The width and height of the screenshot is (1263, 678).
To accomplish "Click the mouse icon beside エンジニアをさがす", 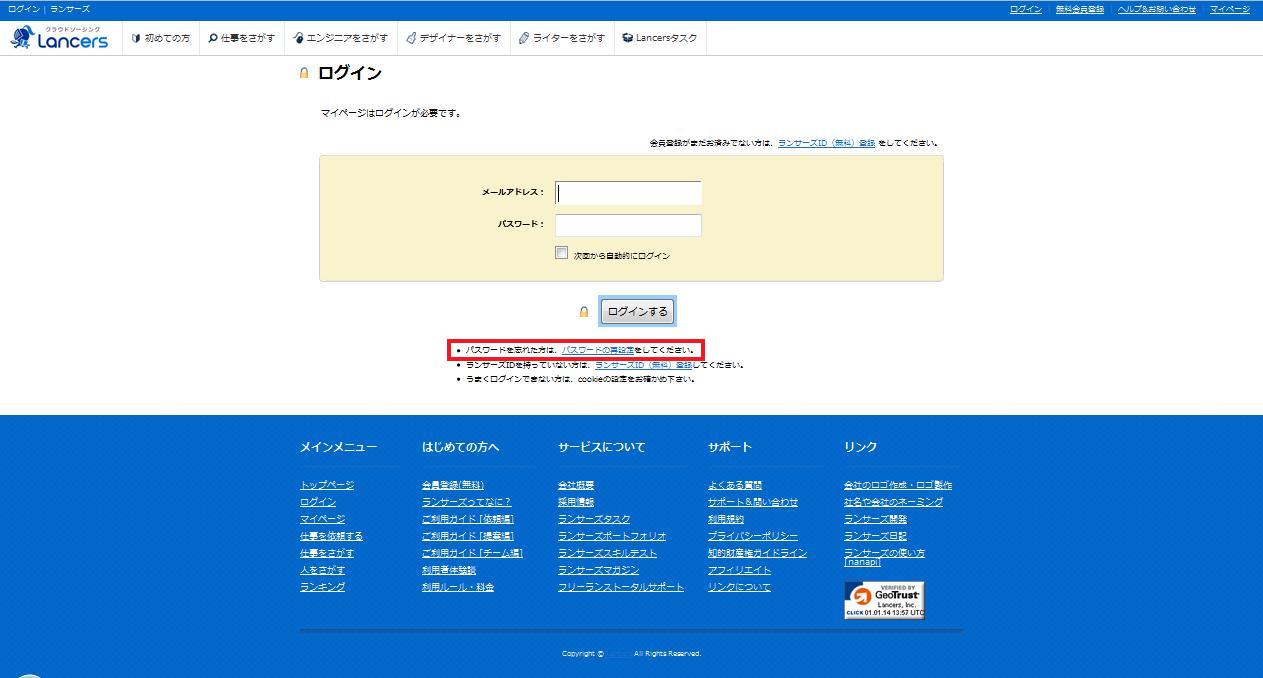I will pos(298,38).
